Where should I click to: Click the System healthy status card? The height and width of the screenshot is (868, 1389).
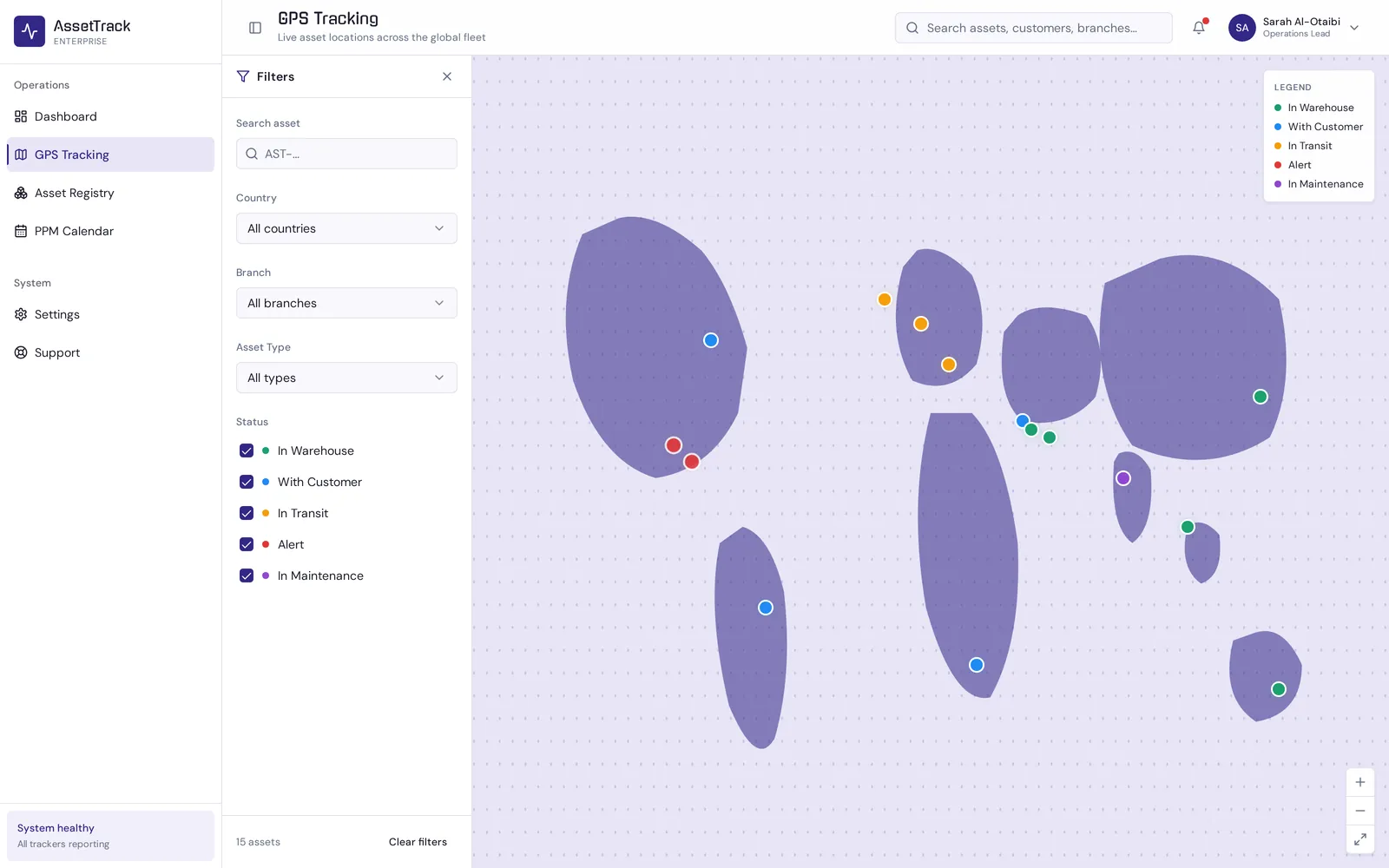(110, 836)
